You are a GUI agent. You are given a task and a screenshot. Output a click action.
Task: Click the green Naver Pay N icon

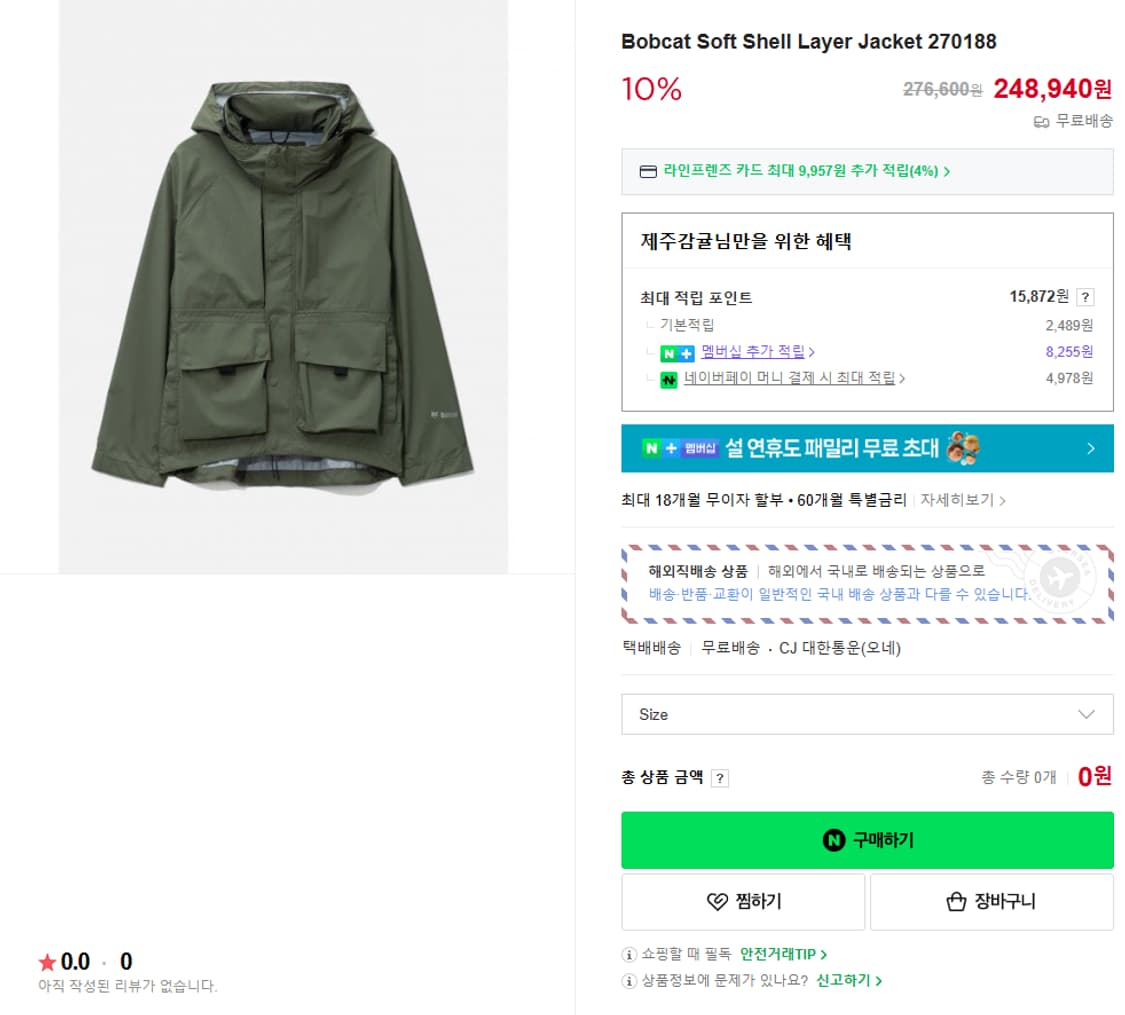tap(669, 380)
